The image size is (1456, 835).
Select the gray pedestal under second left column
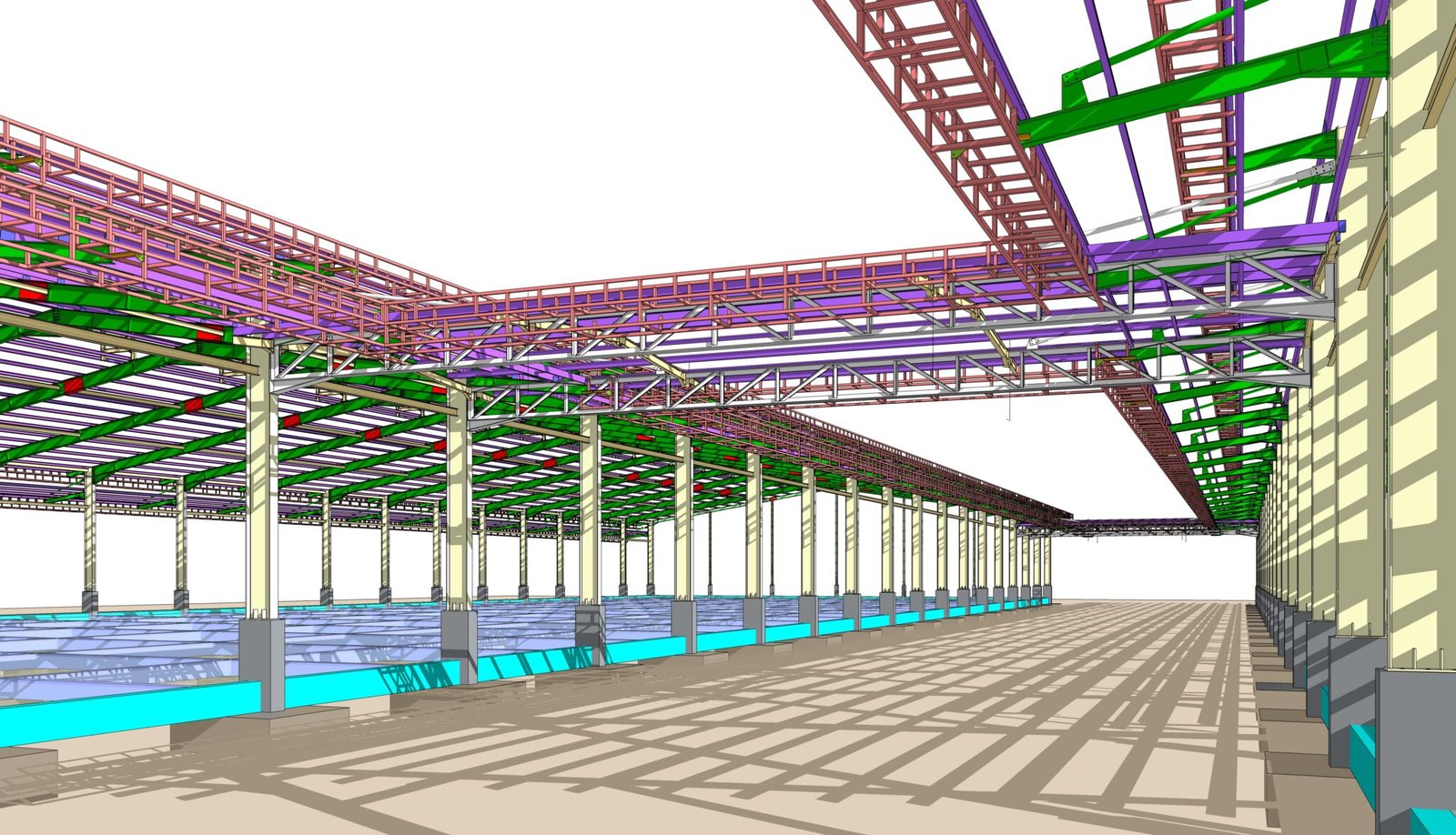point(459,641)
